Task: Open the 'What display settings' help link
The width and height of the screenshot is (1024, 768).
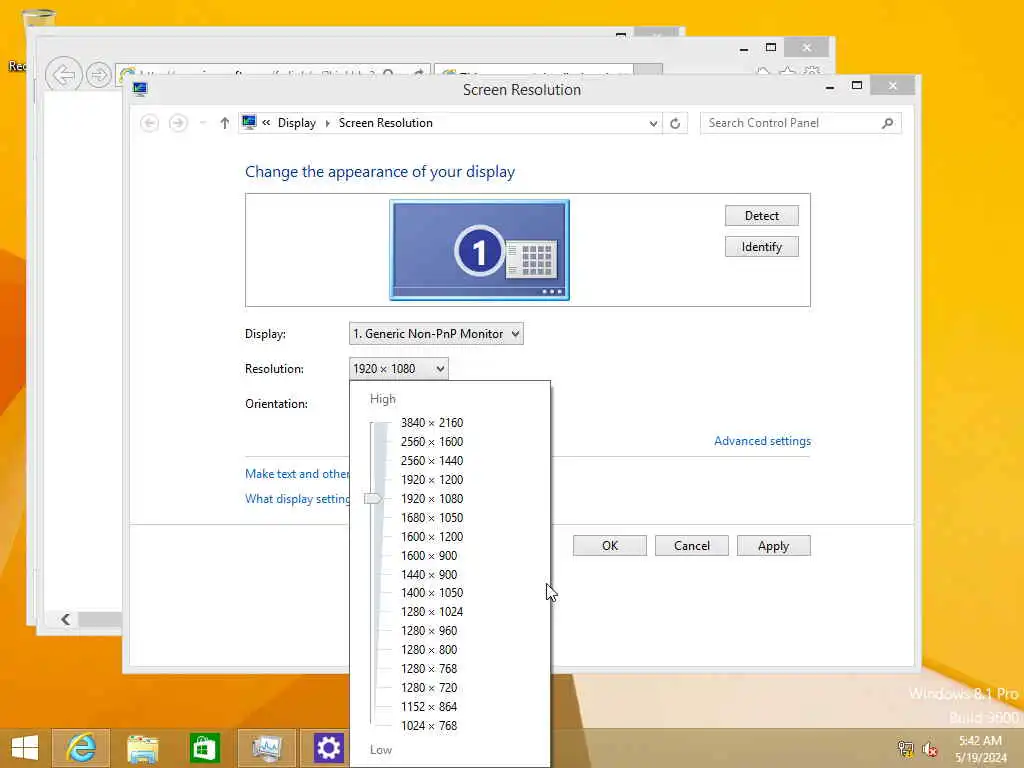Action: (297, 499)
